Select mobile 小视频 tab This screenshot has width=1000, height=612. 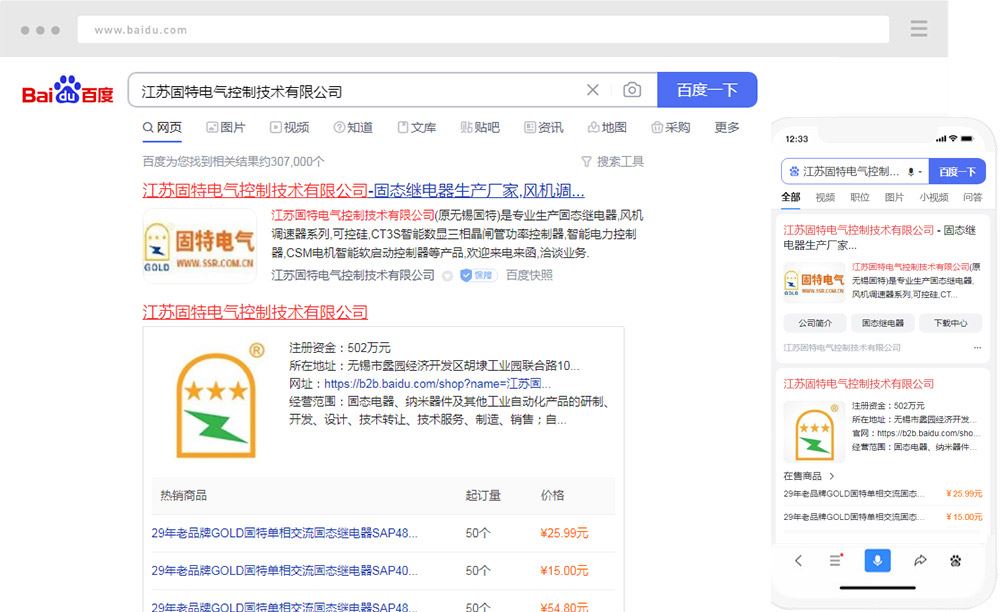[x=934, y=197]
